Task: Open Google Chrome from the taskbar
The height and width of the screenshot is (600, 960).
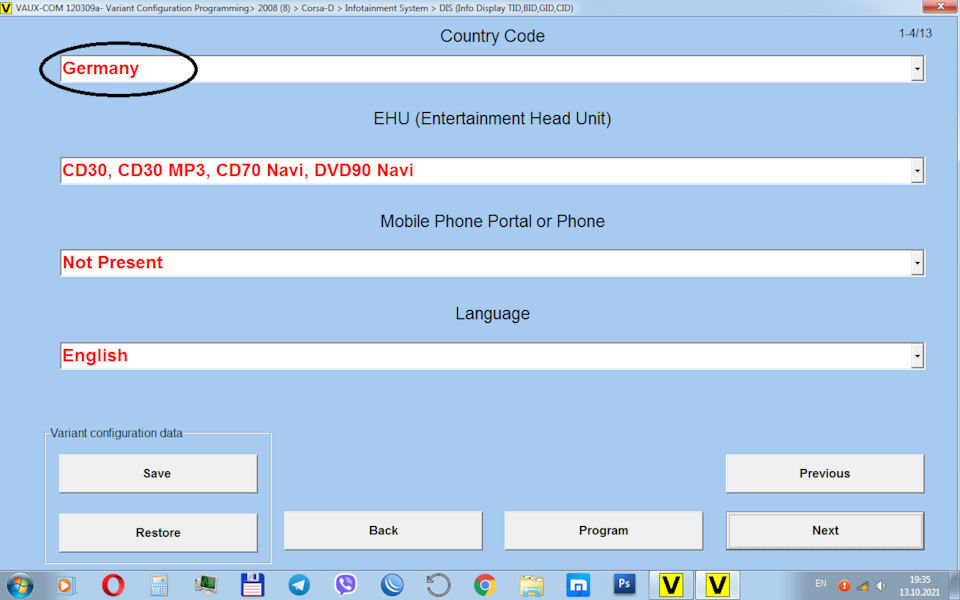Action: tap(485, 585)
